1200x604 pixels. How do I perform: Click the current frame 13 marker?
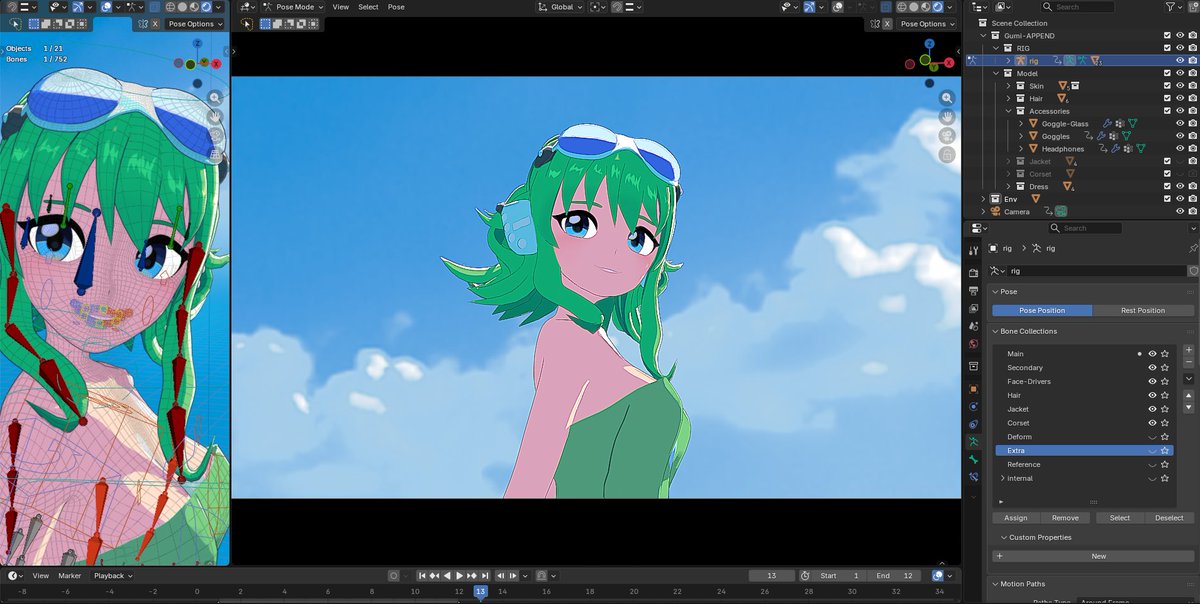coord(480,592)
